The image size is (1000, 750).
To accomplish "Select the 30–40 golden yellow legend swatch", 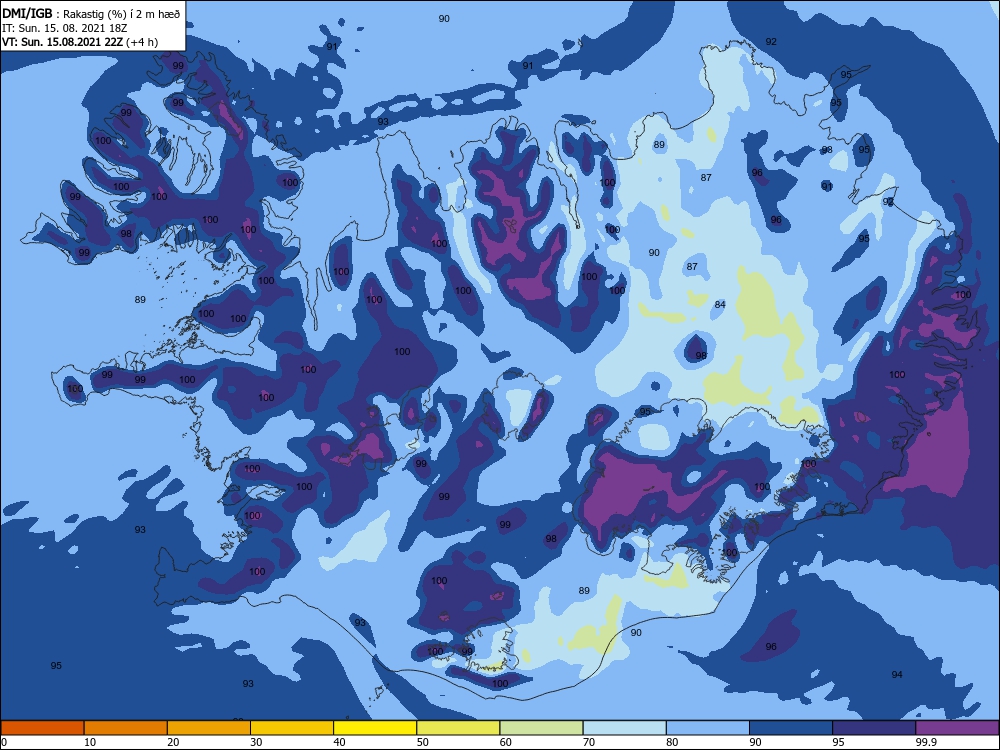I will pos(292,728).
